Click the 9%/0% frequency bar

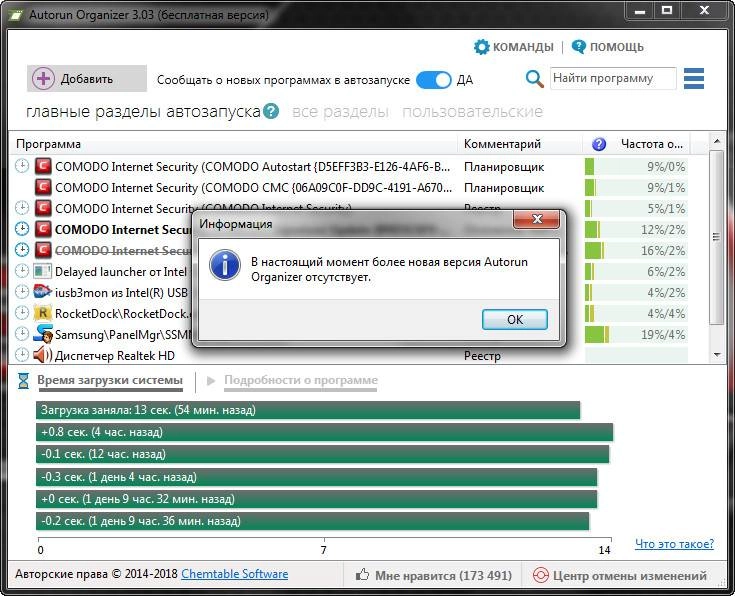coord(636,166)
